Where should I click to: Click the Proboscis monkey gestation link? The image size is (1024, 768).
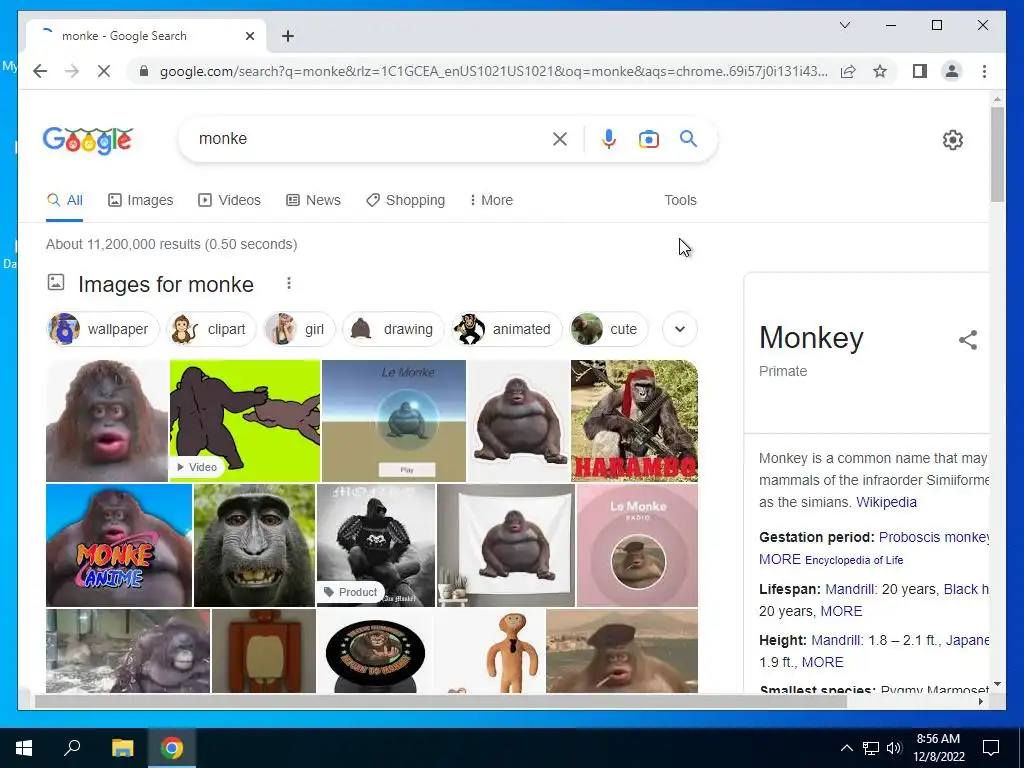[933, 537]
